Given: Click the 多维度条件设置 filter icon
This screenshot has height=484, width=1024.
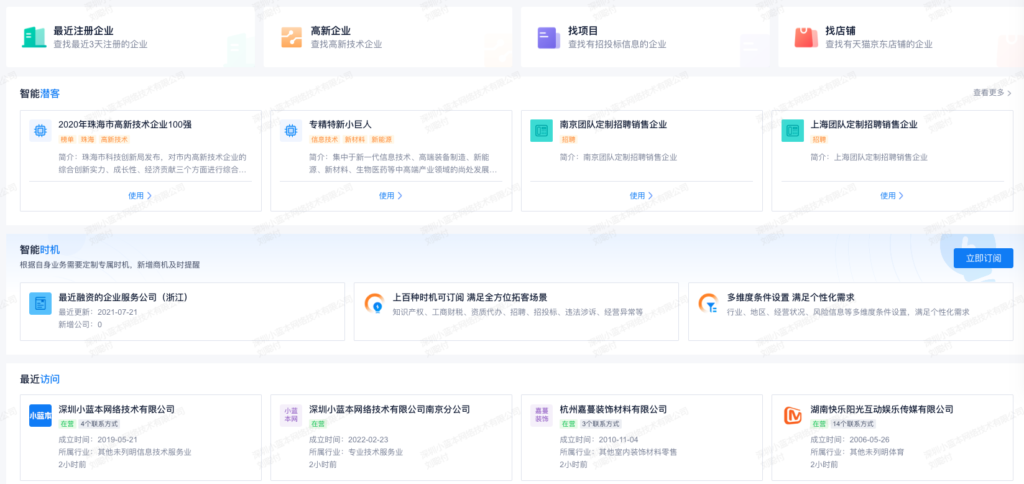Looking at the screenshot, I should 708,303.
